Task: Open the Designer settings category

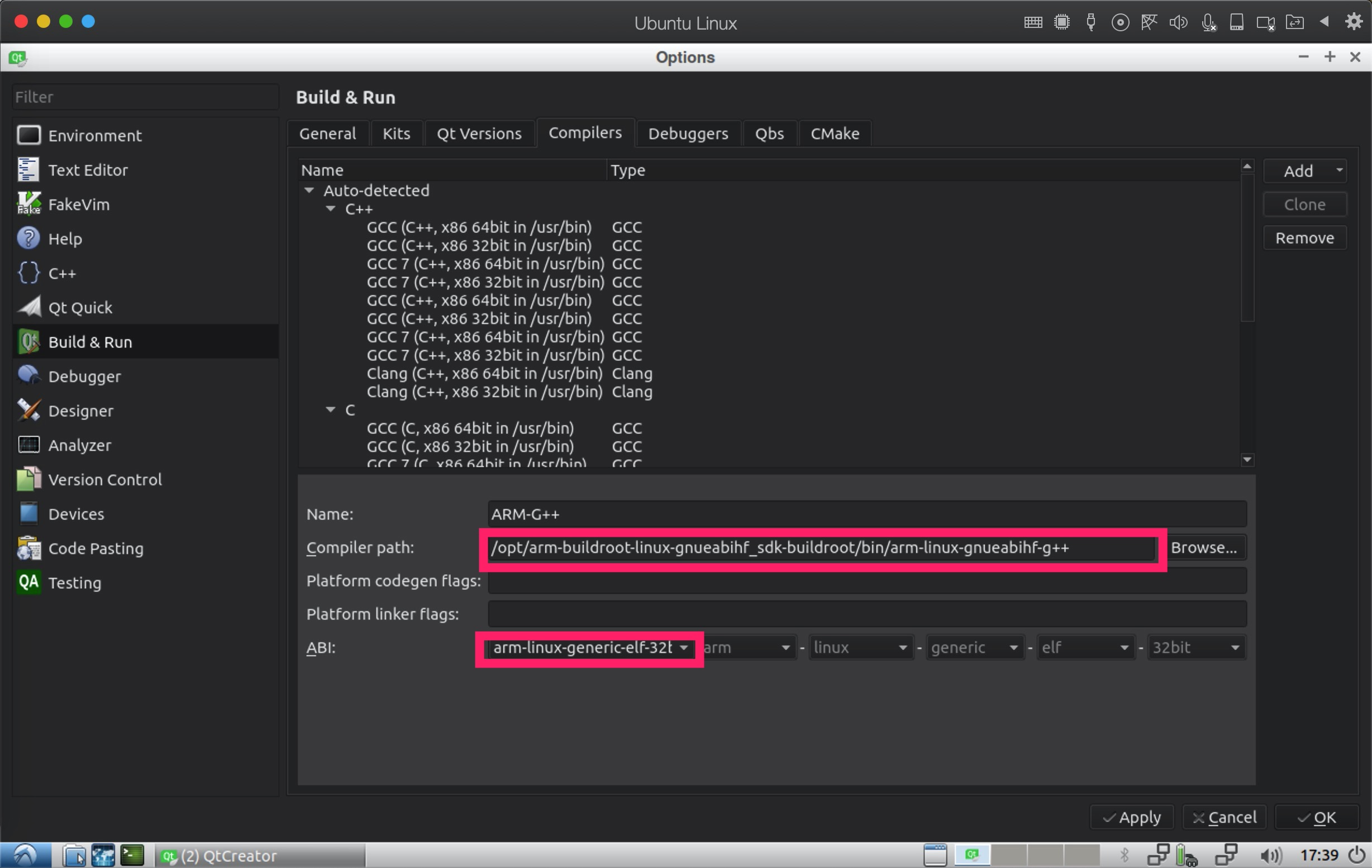Action: click(145, 411)
